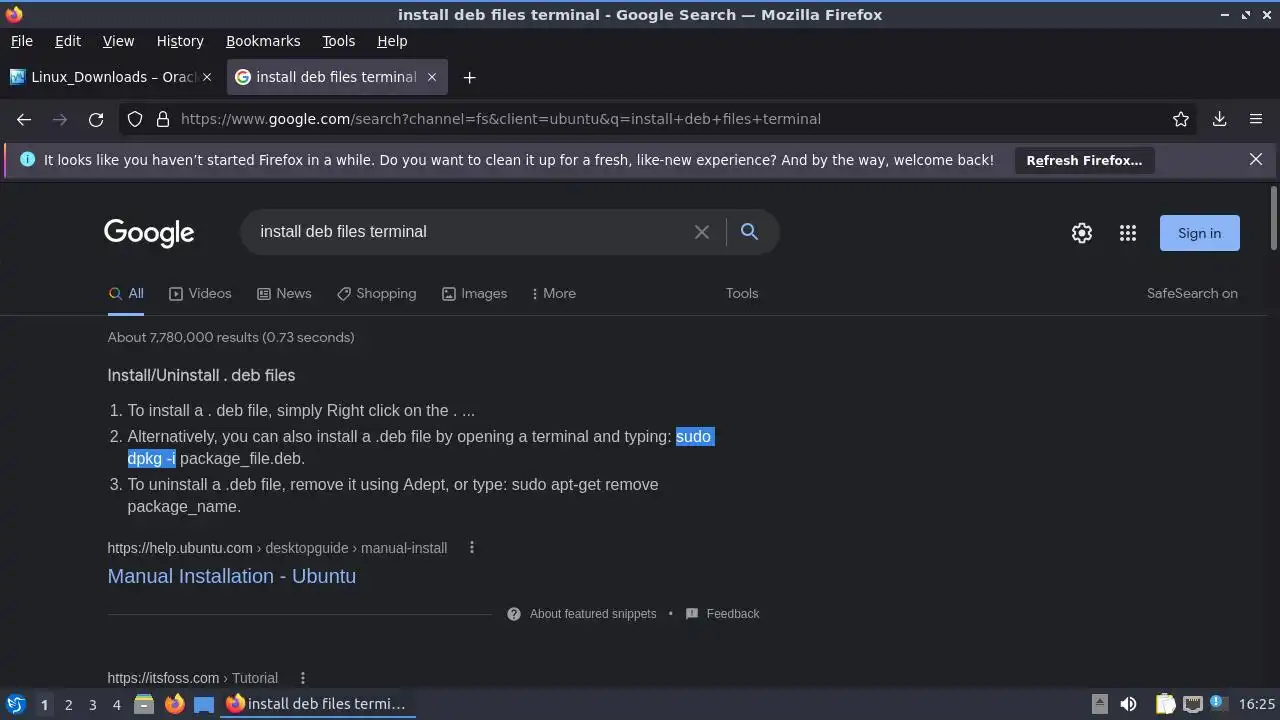The height and width of the screenshot is (720, 1280).
Task: Open the SafeSearch on setting
Action: (1192, 293)
